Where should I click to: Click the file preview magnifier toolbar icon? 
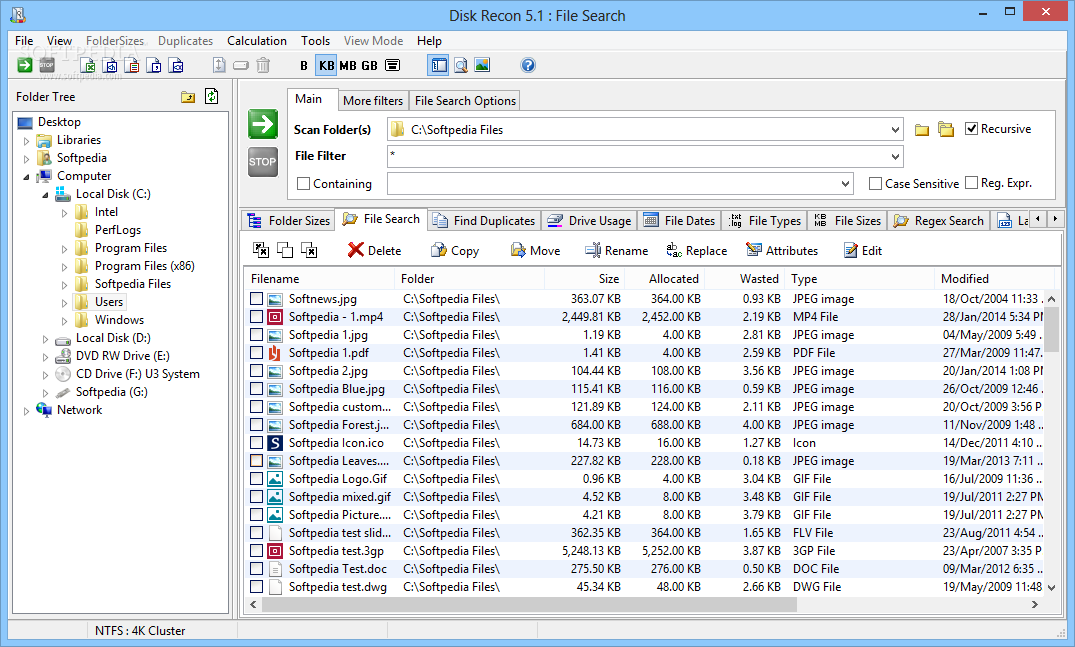(x=461, y=65)
